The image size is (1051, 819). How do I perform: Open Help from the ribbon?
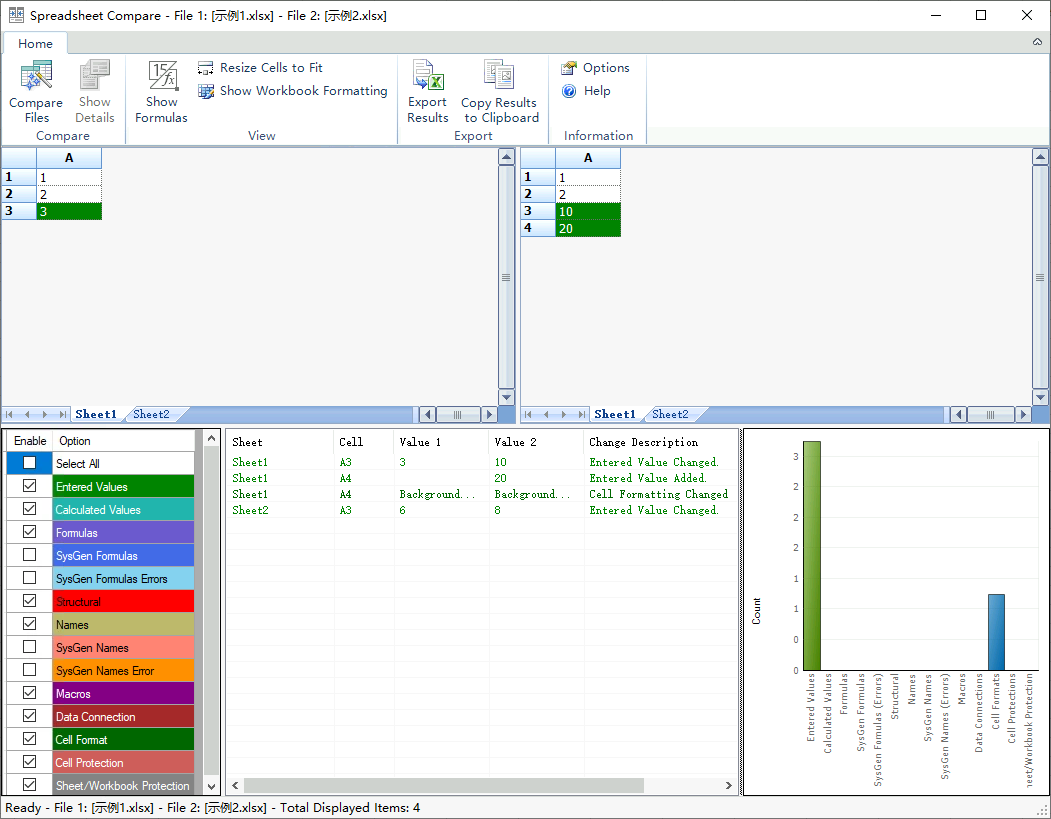[586, 91]
